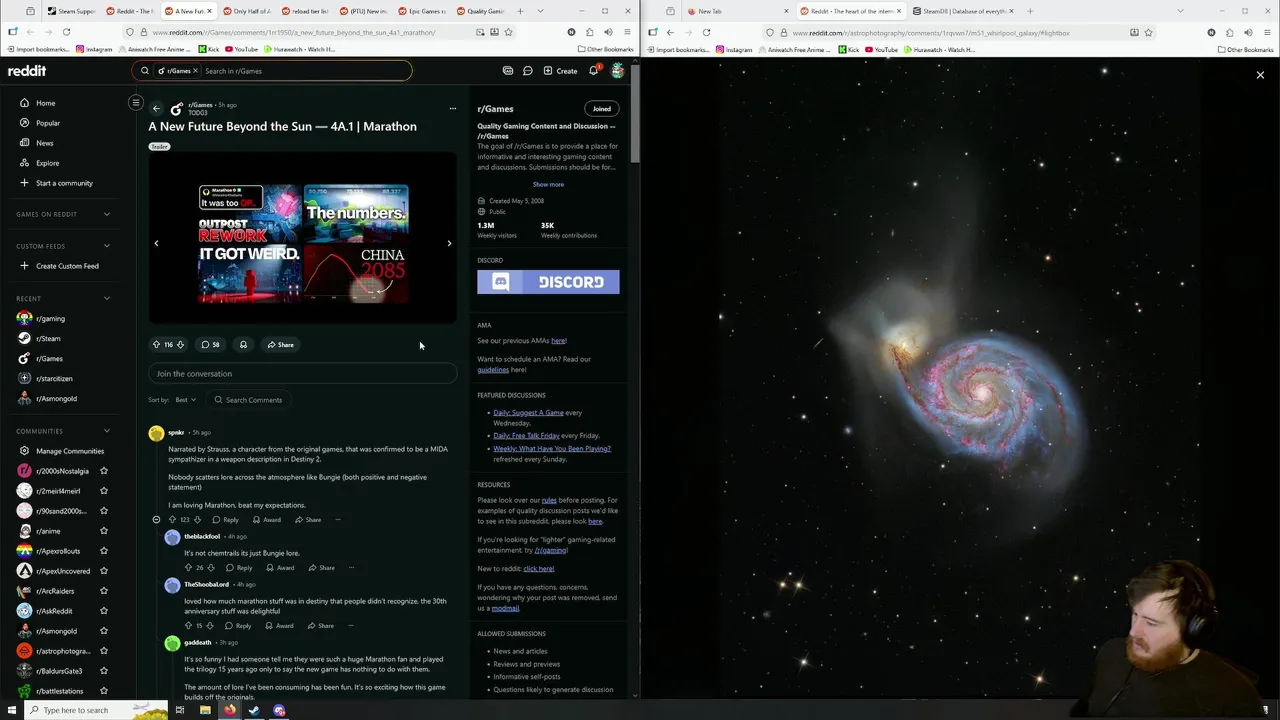This screenshot has width=1280, height=720.
Task: Open File Explorer from the taskbar
Action: pyautogui.click(x=205, y=710)
